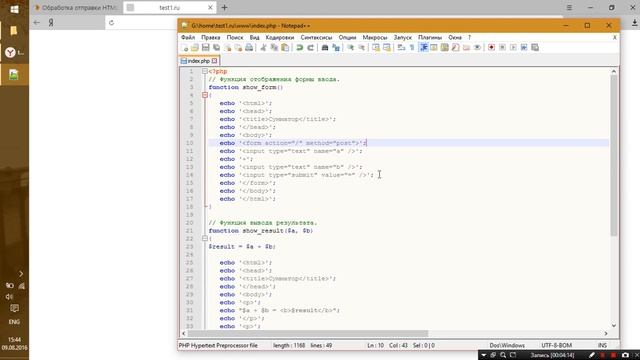Viewport: 640px width, 360px height.
Task: Click the horizontal scrollbar left arrow
Action: pyautogui.click(x=184, y=333)
